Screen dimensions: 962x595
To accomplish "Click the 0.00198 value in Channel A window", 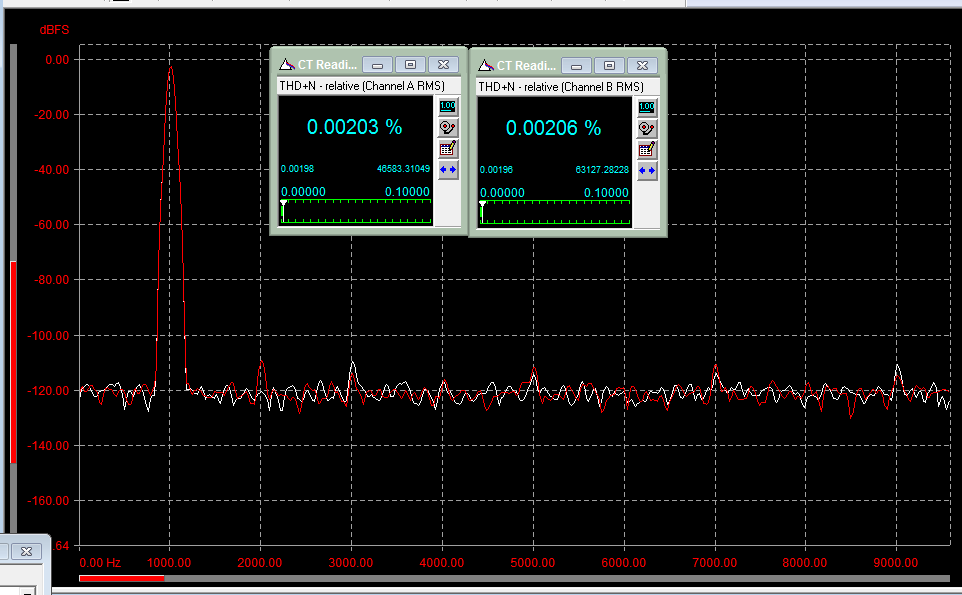I will tap(298, 169).
